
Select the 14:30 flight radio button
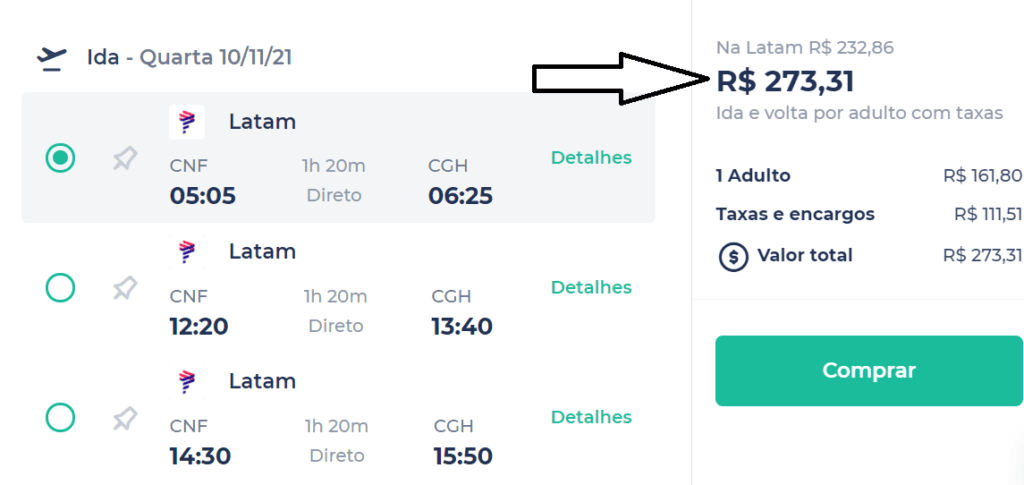(60, 417)
